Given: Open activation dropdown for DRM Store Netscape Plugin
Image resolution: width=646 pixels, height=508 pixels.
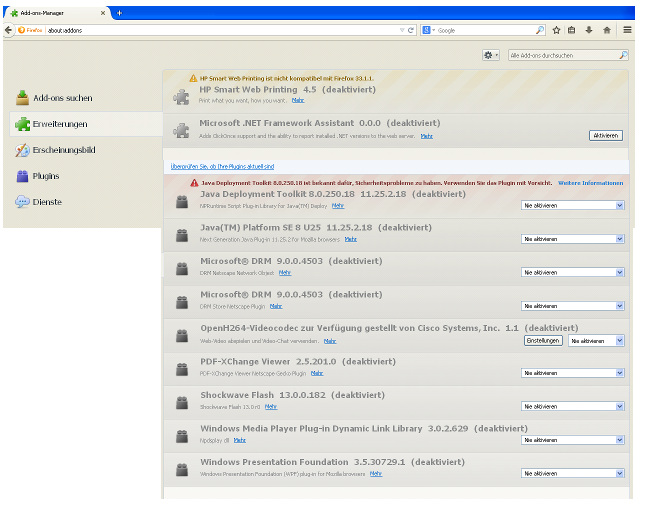Looking at the screenshot, I should [x=573, y=306].
